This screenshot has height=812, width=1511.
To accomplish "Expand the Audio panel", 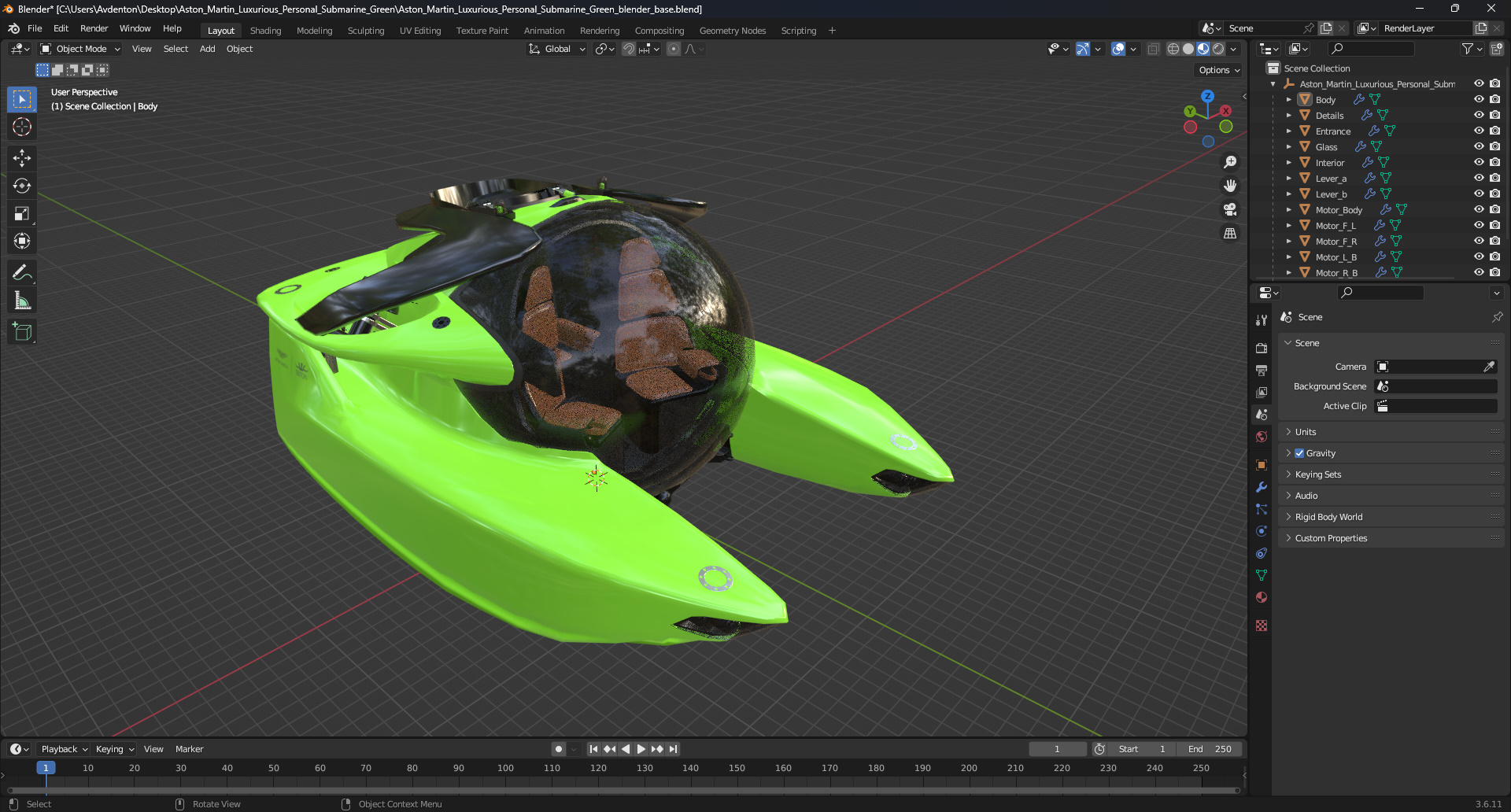I will click(x=1391, y=496).
